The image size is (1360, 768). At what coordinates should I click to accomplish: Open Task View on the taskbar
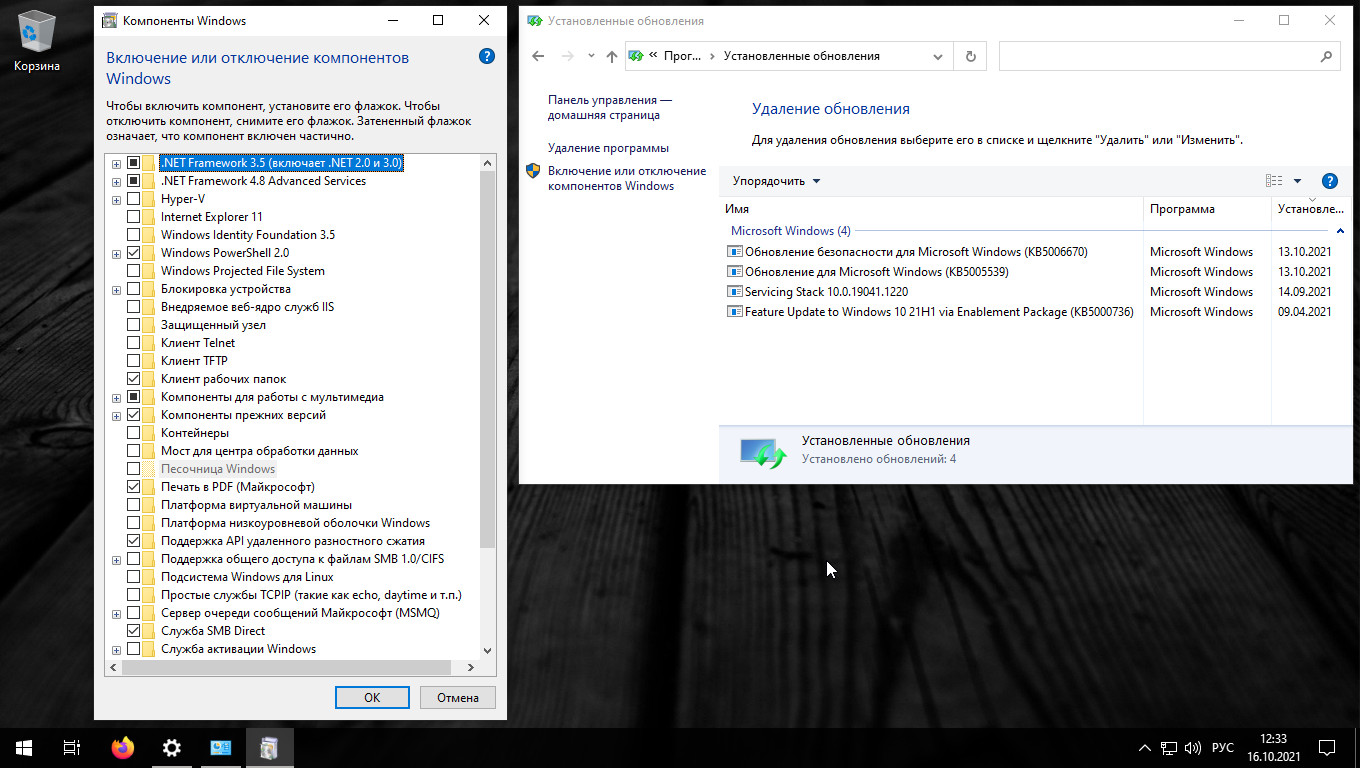click(72, 748)
